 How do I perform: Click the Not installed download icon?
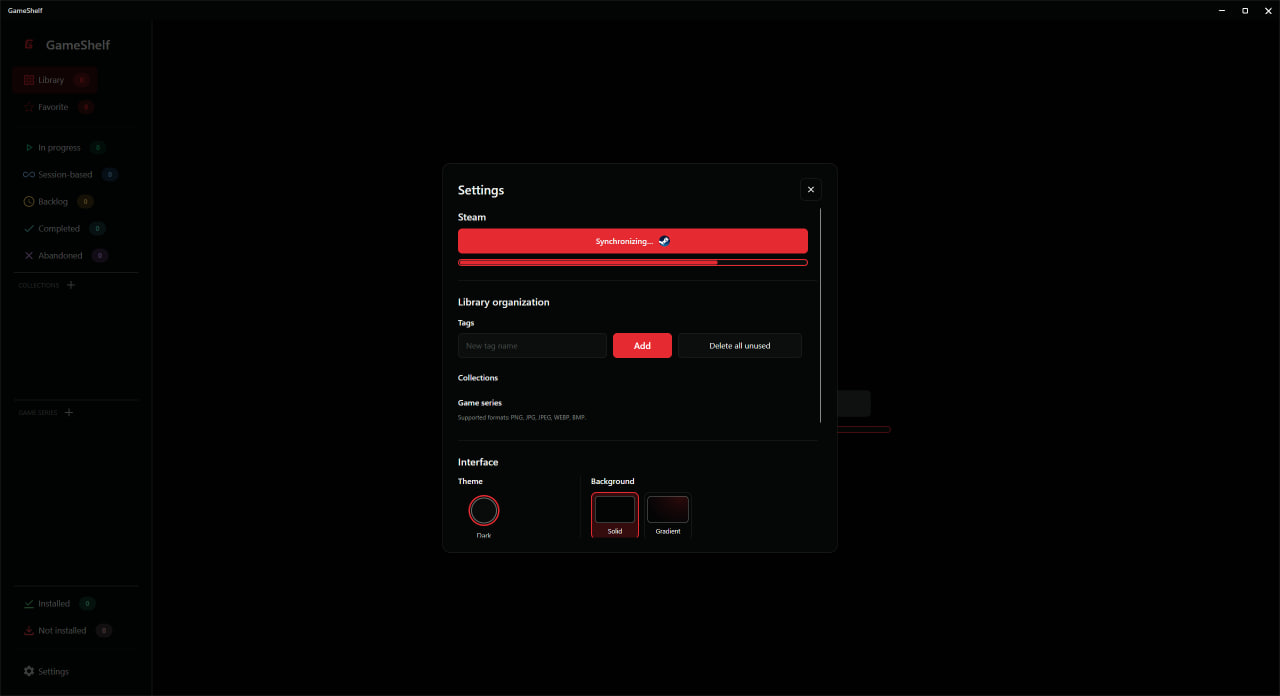tap(29, 631)
